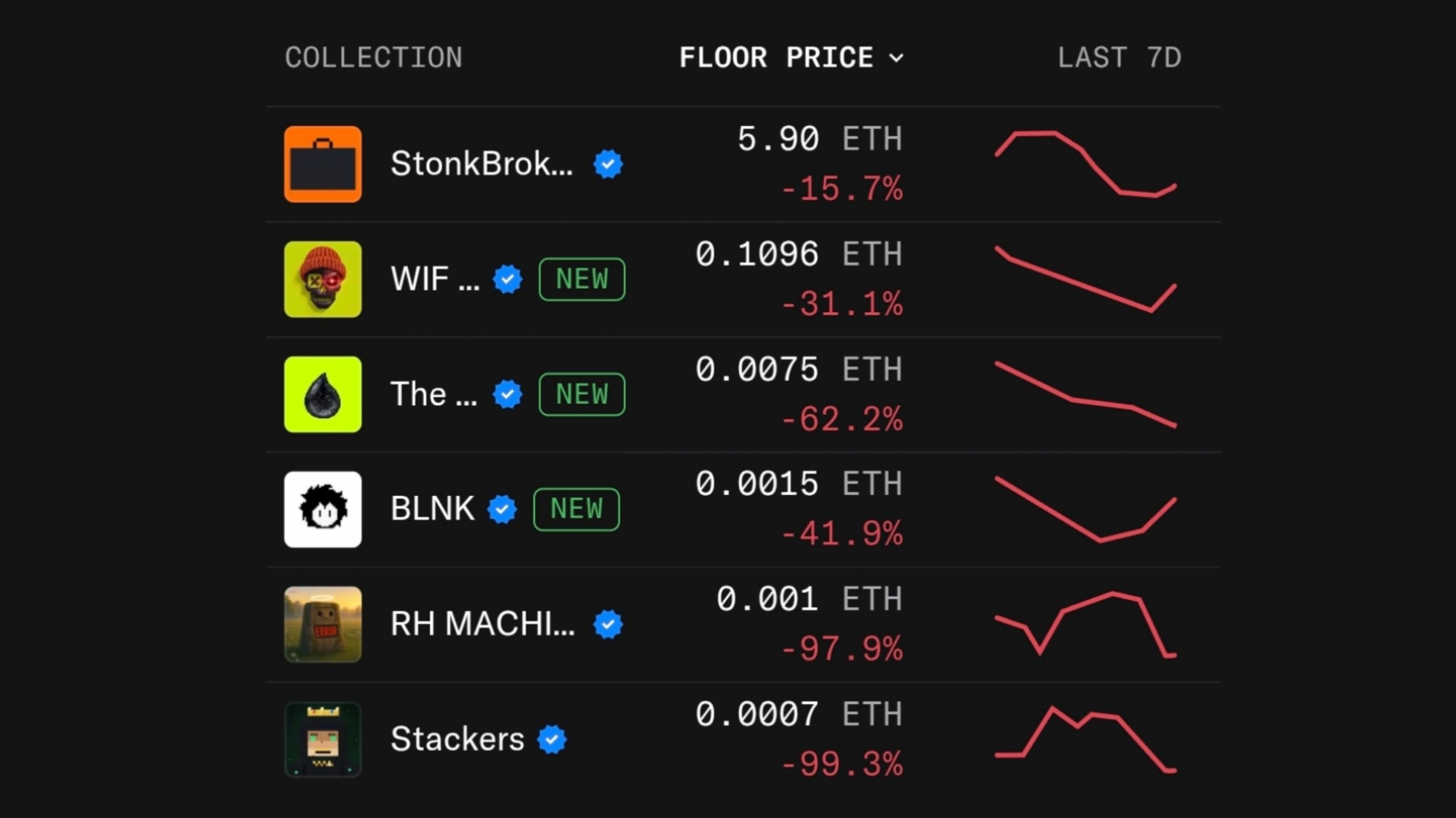
Task: Expand the Floor Price sort chevron
Action: [896, 58]
